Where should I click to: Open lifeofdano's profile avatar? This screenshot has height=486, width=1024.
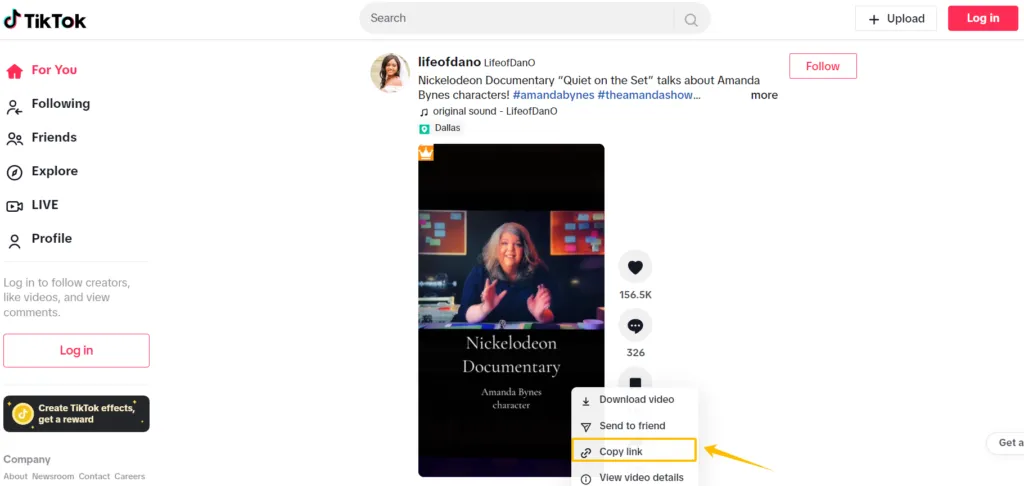[x=391, y=73]
